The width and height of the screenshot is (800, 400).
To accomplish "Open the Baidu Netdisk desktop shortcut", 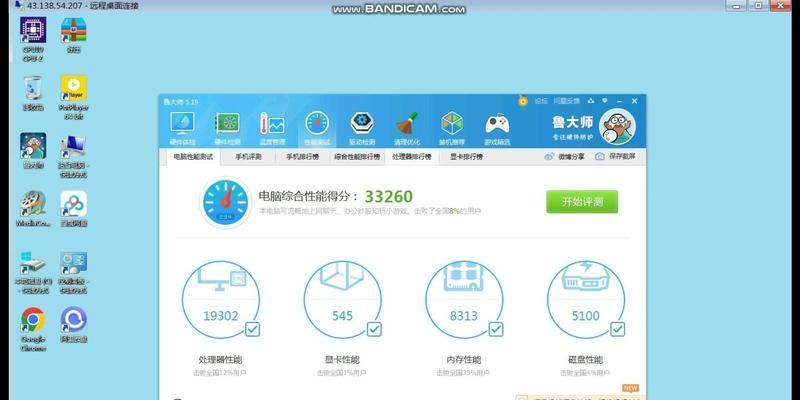I will [x=73, y=204].
